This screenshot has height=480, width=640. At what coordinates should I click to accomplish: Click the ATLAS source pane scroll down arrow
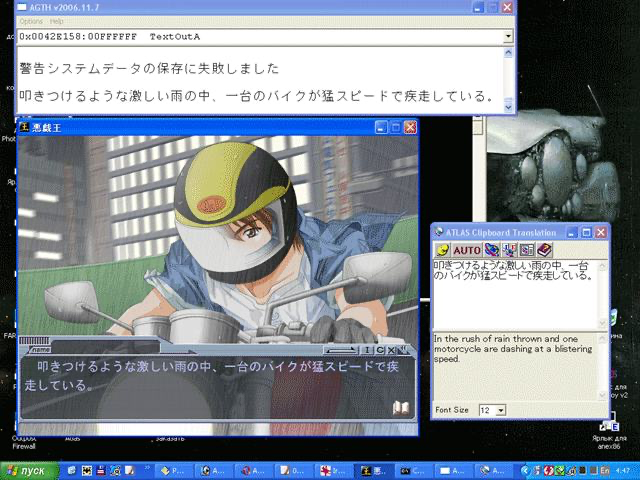[603, 323]
